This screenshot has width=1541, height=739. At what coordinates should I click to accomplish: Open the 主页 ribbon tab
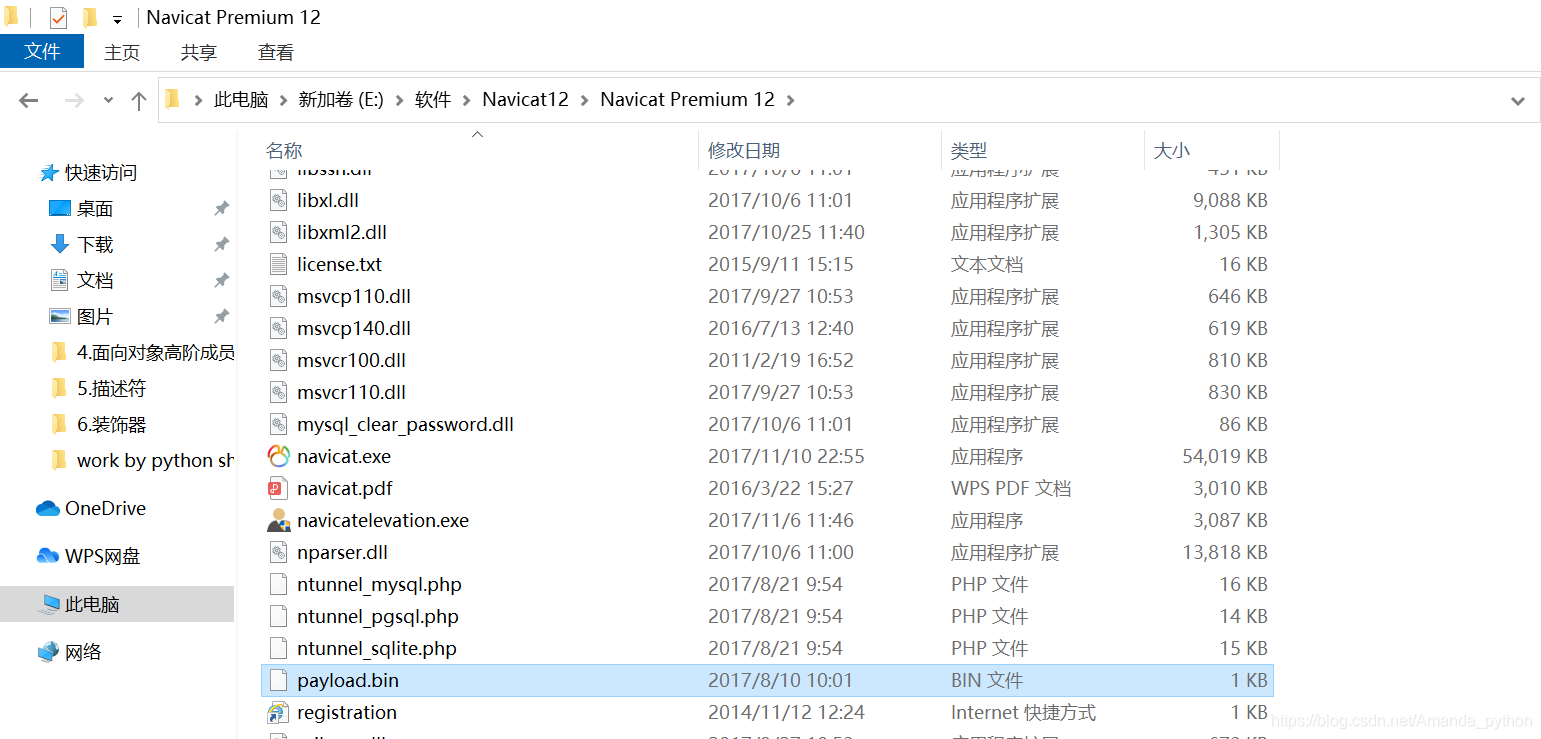pos(122,52)
